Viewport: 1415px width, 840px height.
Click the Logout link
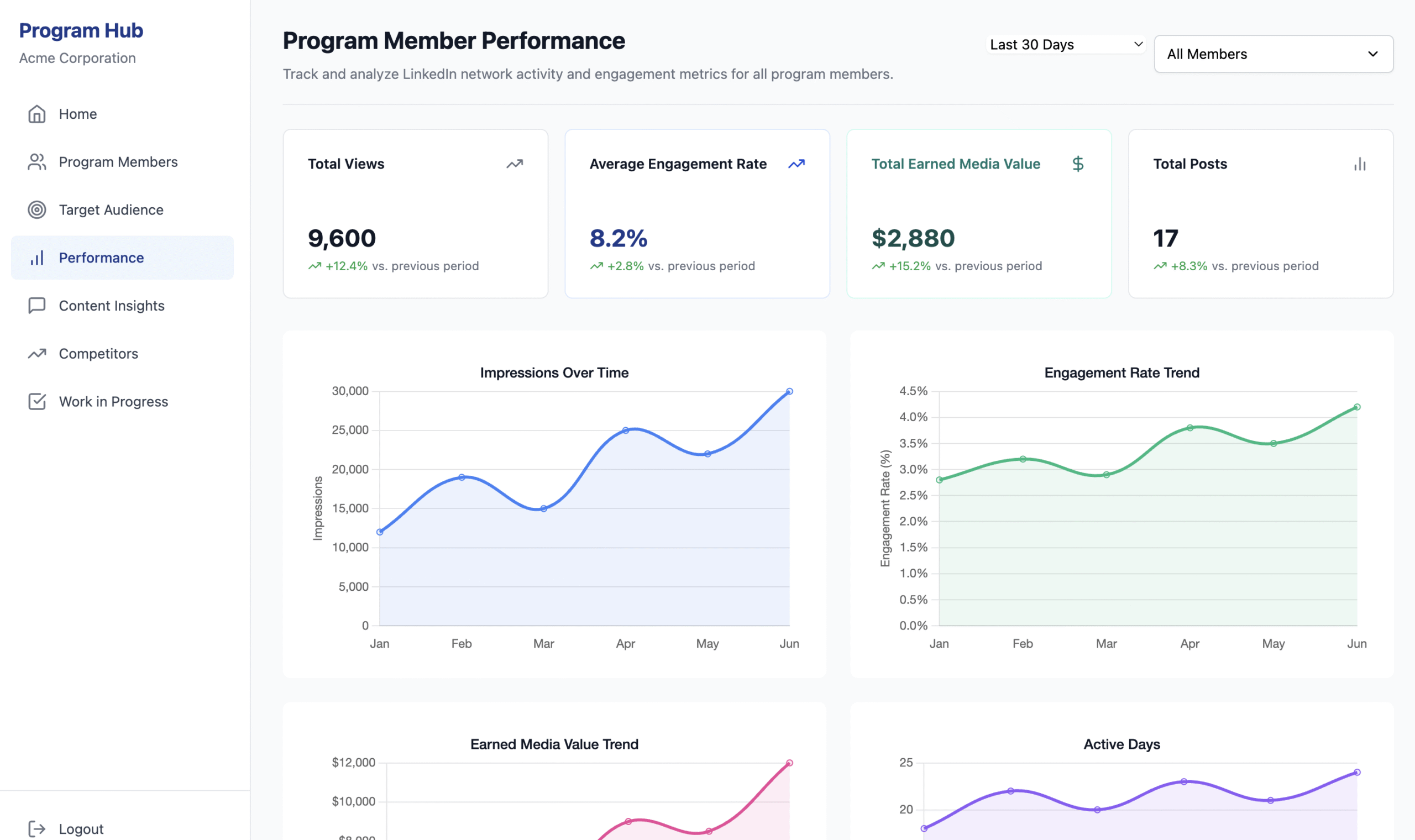pyautogui.click(x=81, y=830)
